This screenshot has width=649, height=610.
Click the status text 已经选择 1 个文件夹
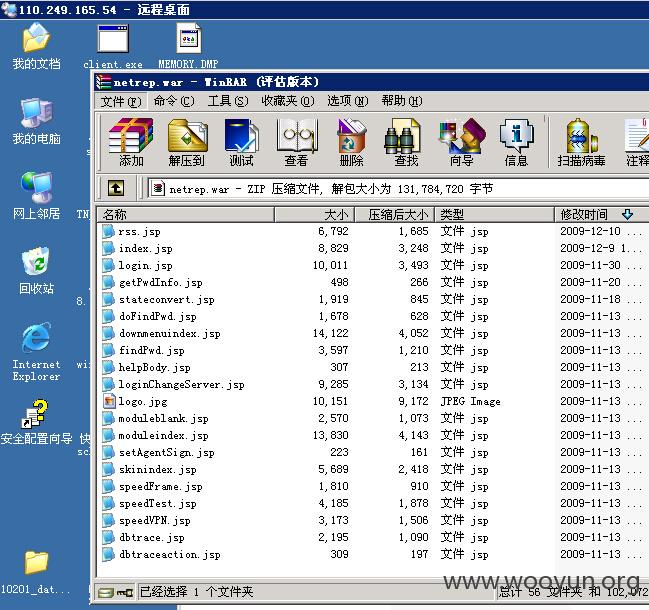coord(196,592)
